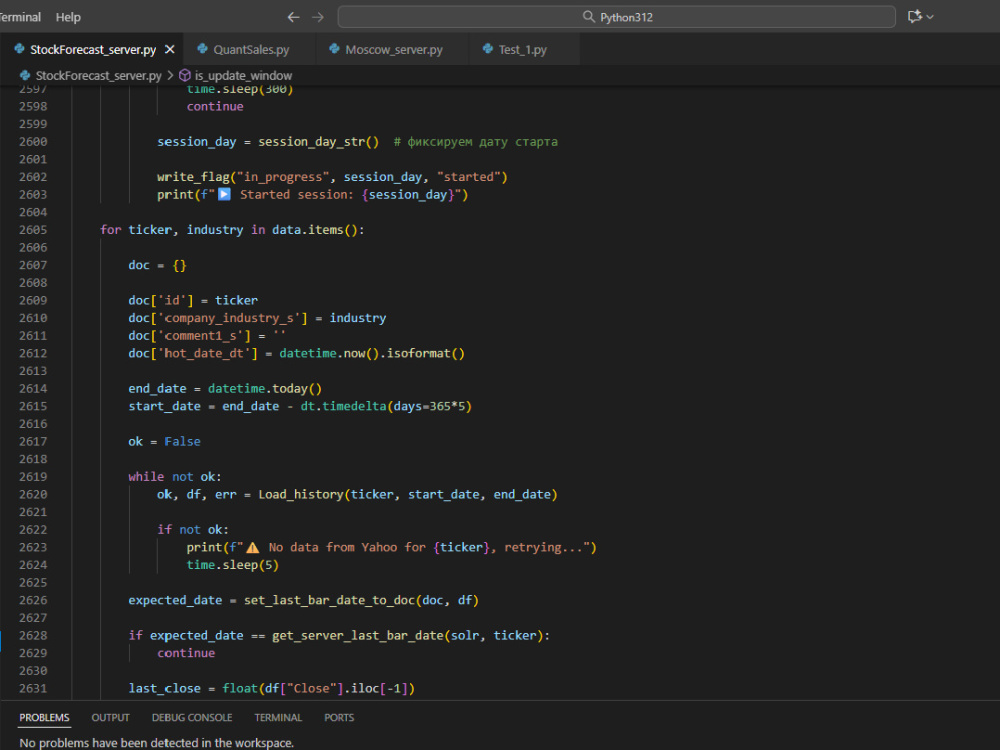Click the doc['hot_date_dt'] assignment
1000x750 pixels.
point(297,353)
